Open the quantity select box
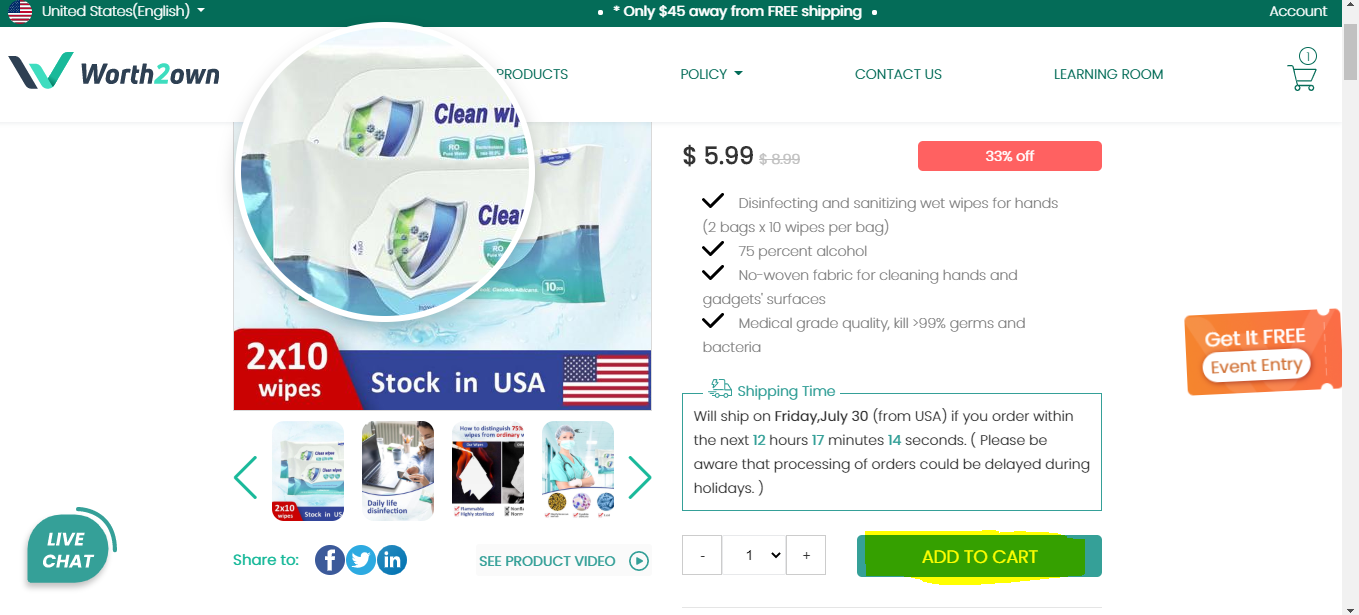Image resolution: width=1359 pixels, height=615 pixels. [754, 555]
